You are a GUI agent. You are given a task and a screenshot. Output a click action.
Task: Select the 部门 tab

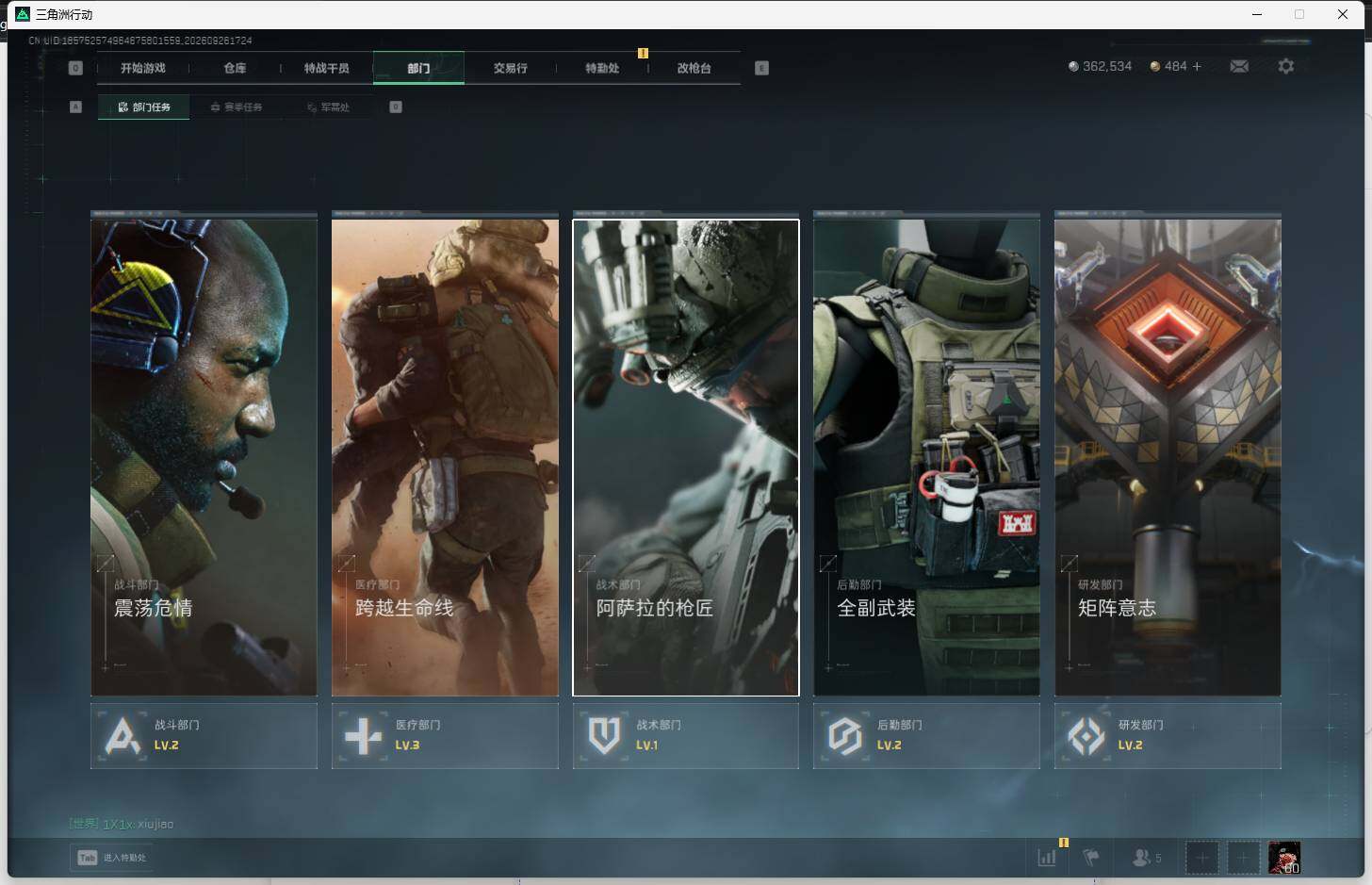418,68
